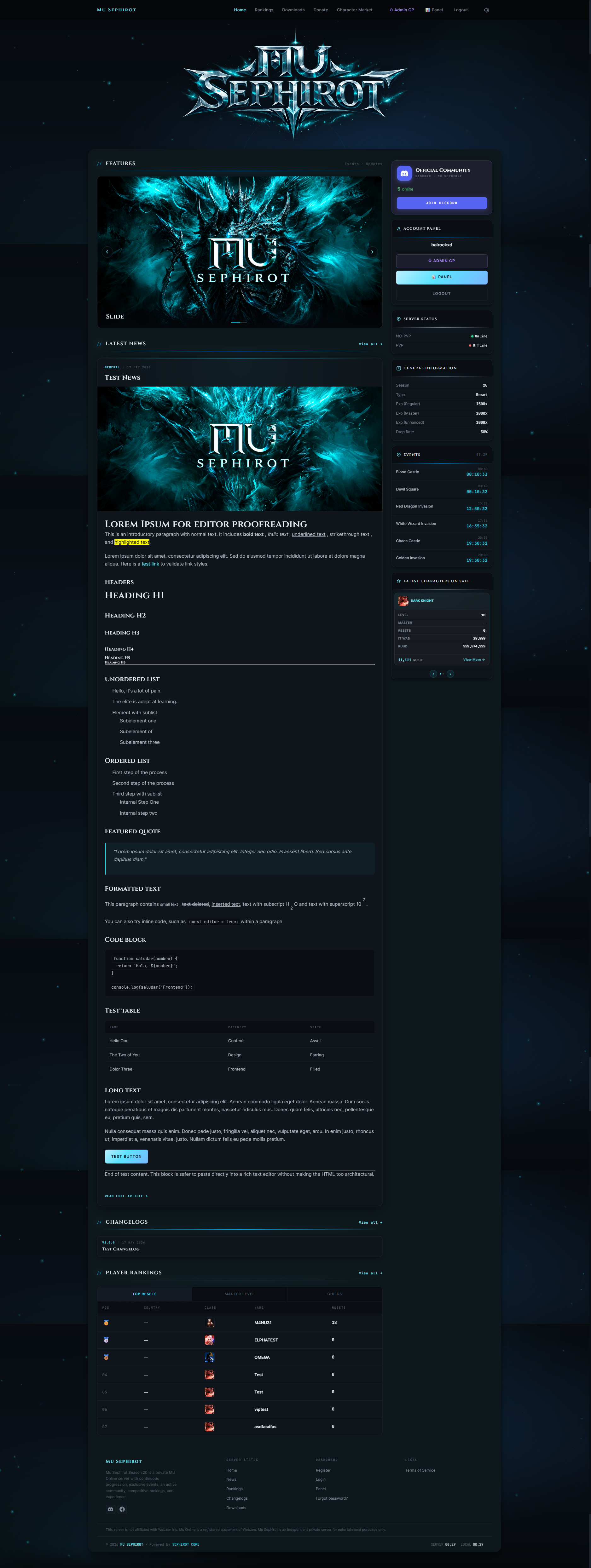591x1568 pixels.
Task: Open the Facebook icon in the footer
Action: [122, 1509]
